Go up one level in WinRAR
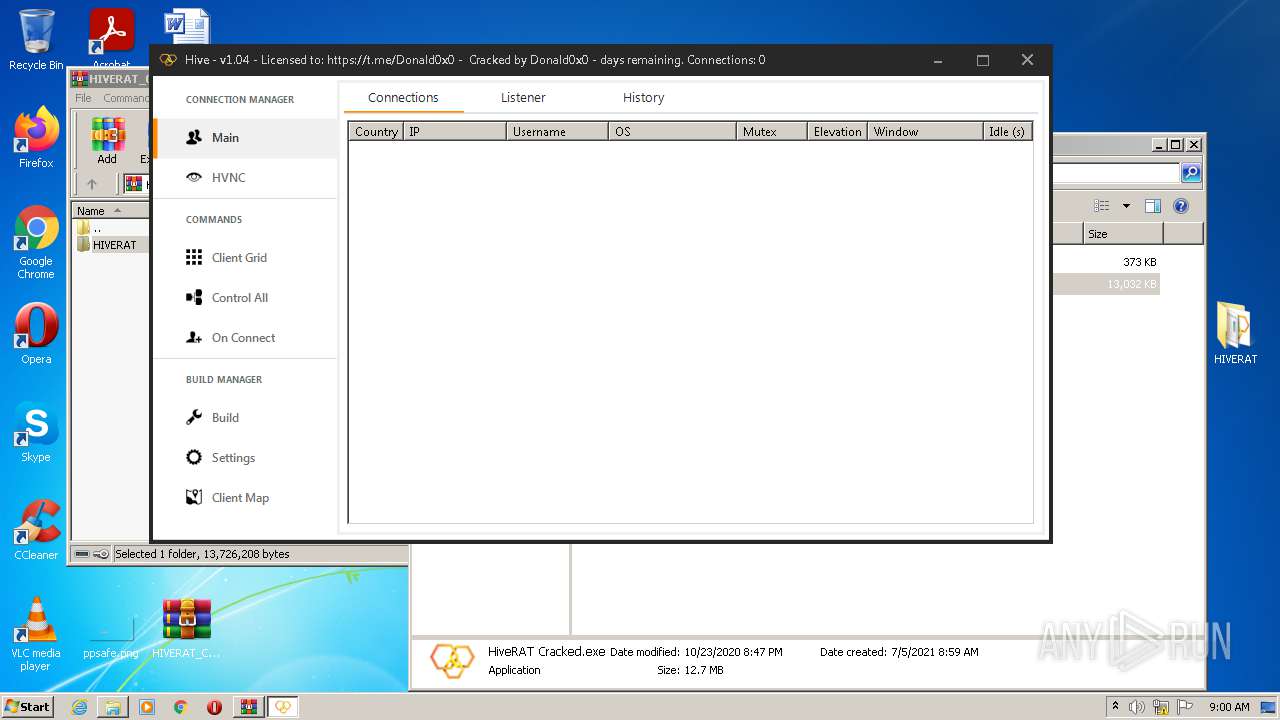 [x=92, y=184]
